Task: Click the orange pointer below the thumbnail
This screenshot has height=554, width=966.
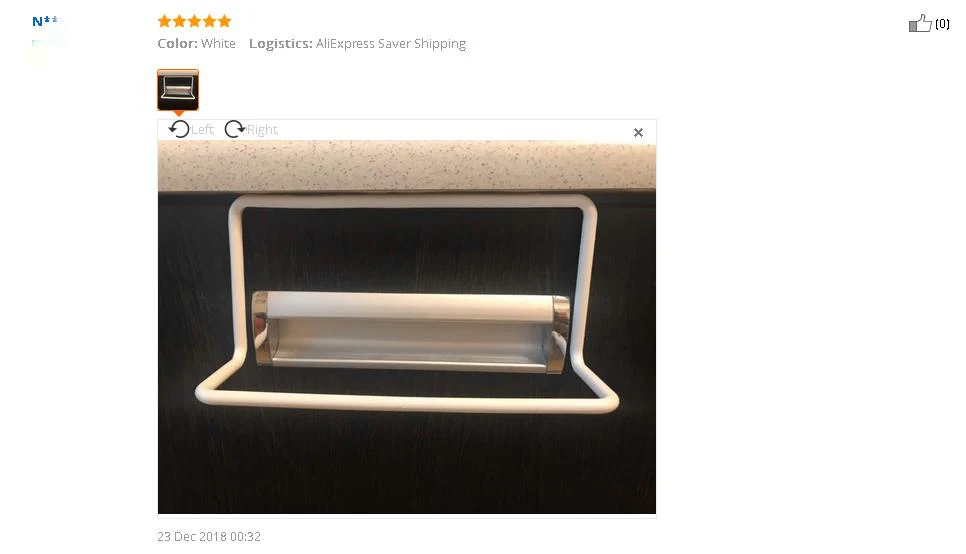Action: (x=178, y=113)
